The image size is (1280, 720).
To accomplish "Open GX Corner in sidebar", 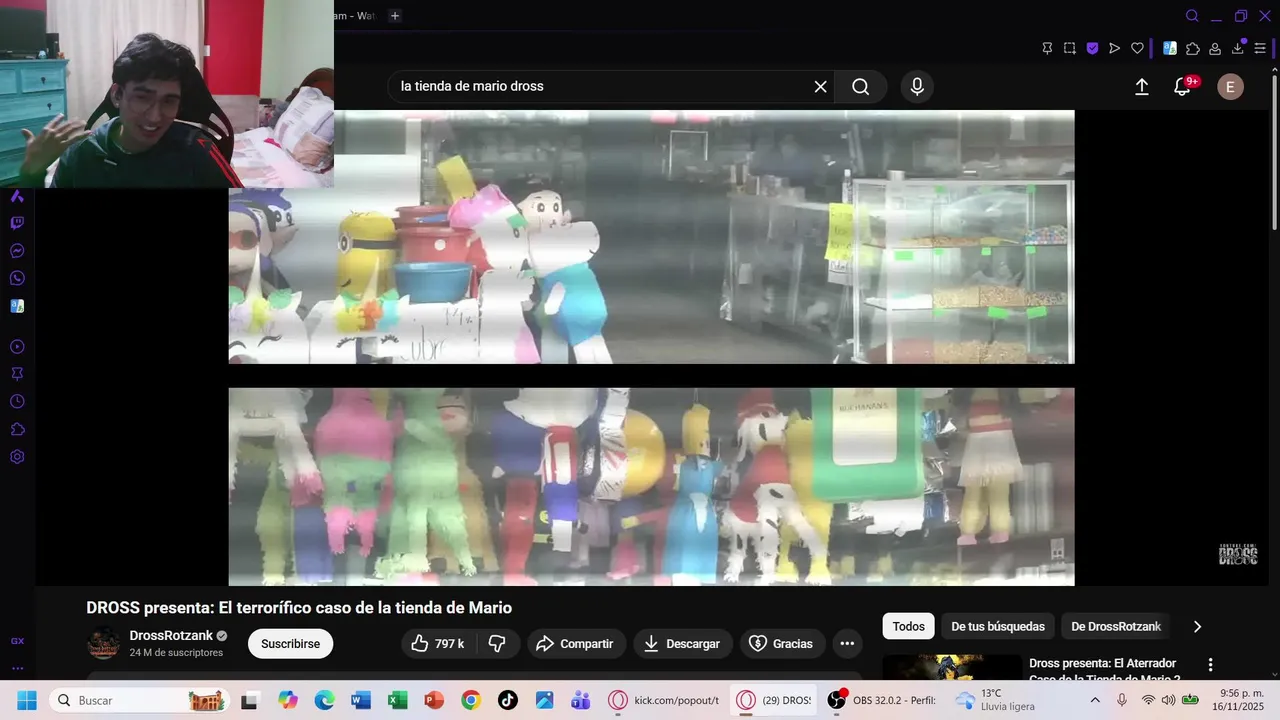I will pos(17,641).
